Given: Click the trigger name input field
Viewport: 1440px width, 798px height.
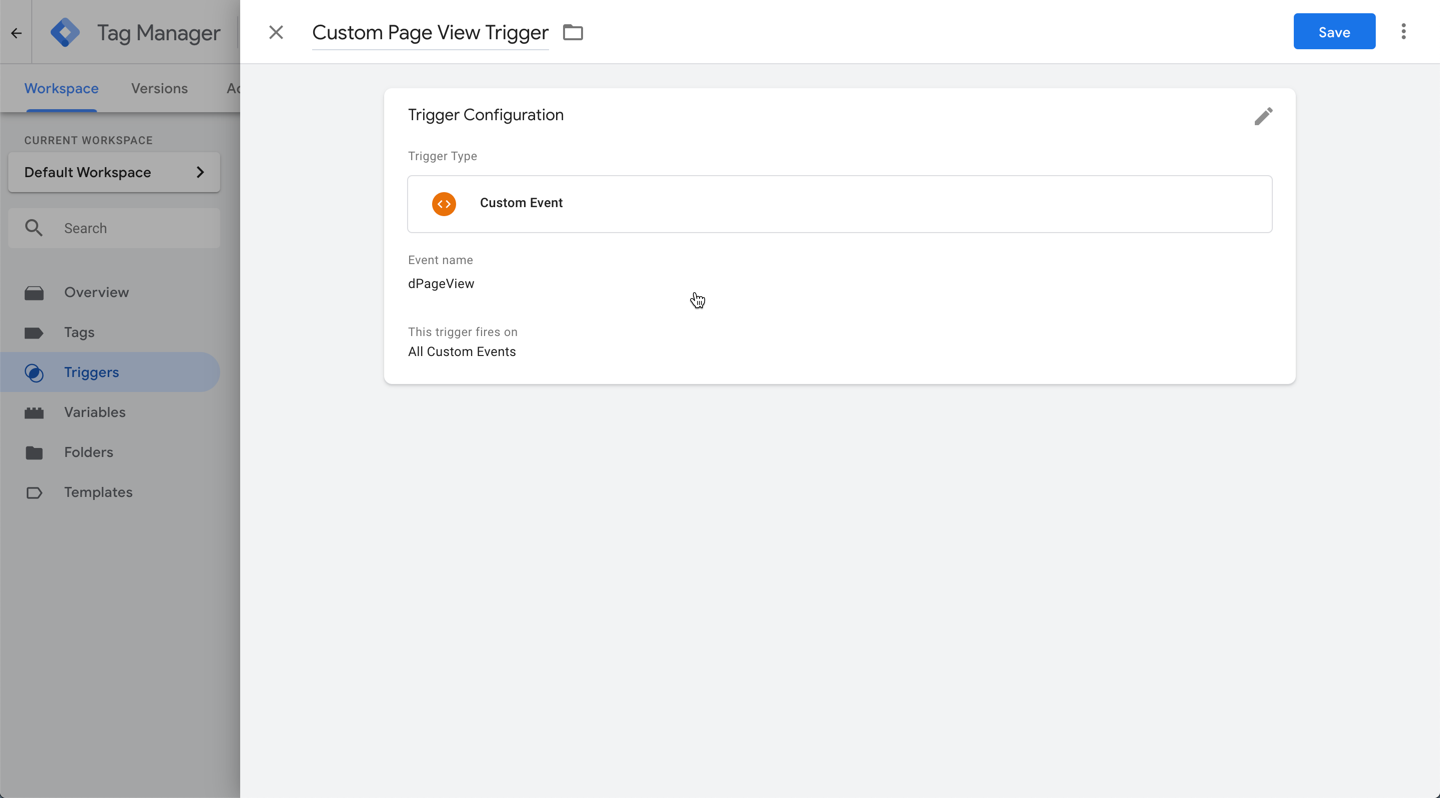Looking at the screenshot, I should tap(430, 32).
